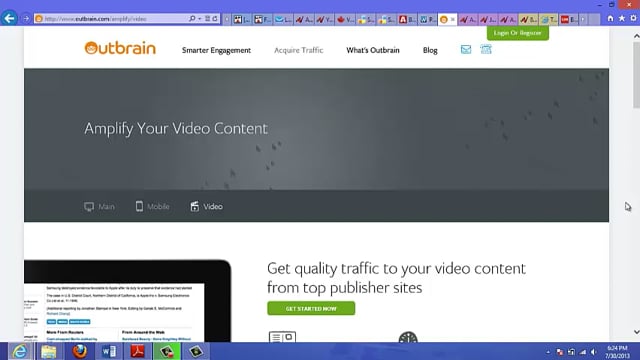Open the Smarter Engagement menu
The width and height of the screenshot is (640, 360).
pyautogui.click(x=216, y=50)
